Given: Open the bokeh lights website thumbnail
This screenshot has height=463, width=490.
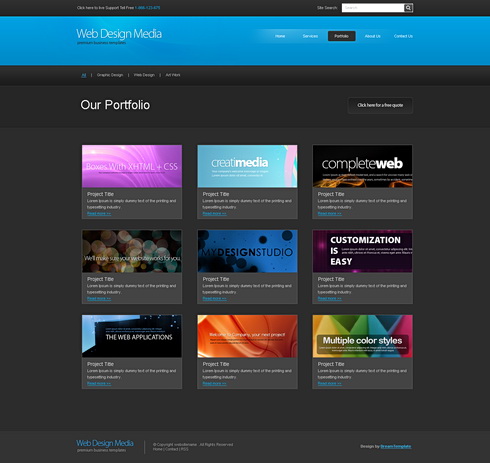Looking at the screenshot, I should click(132, 251).
